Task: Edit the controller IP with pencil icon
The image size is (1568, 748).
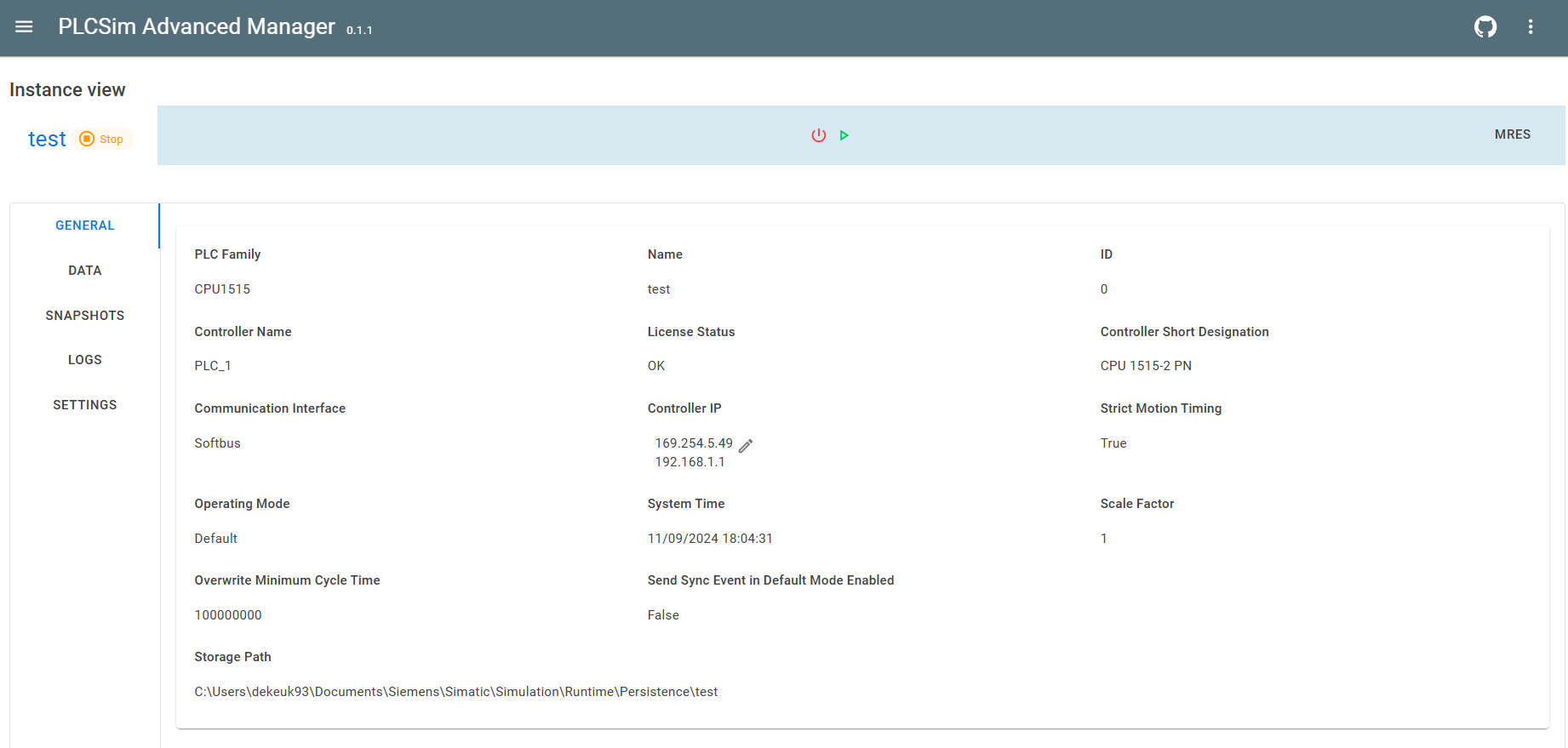Action: pos(746,446)
